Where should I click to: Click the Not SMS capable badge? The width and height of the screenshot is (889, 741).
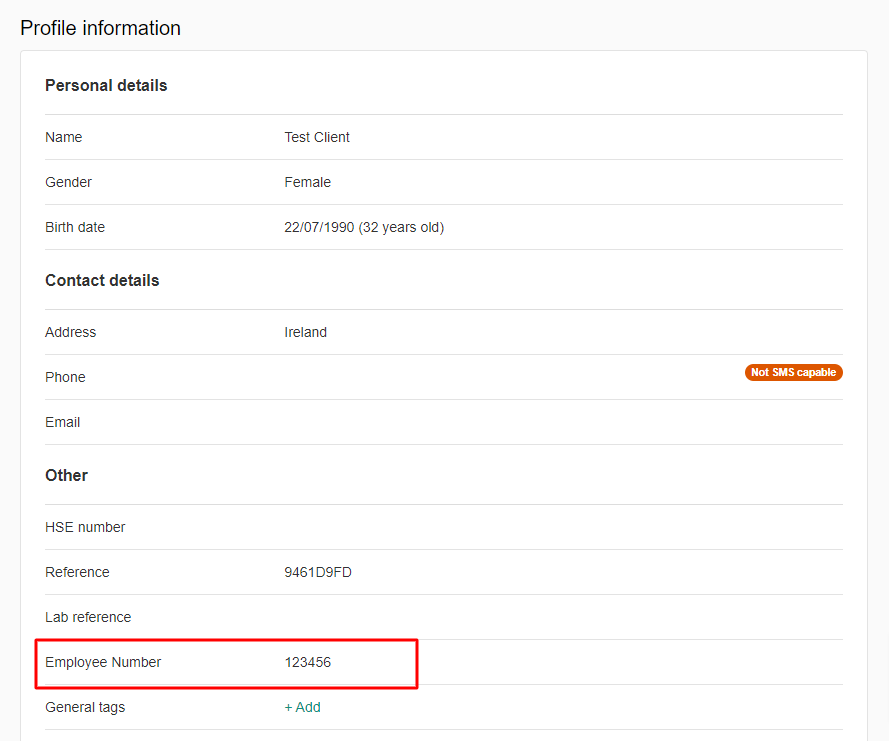click(x=793, y=372)
